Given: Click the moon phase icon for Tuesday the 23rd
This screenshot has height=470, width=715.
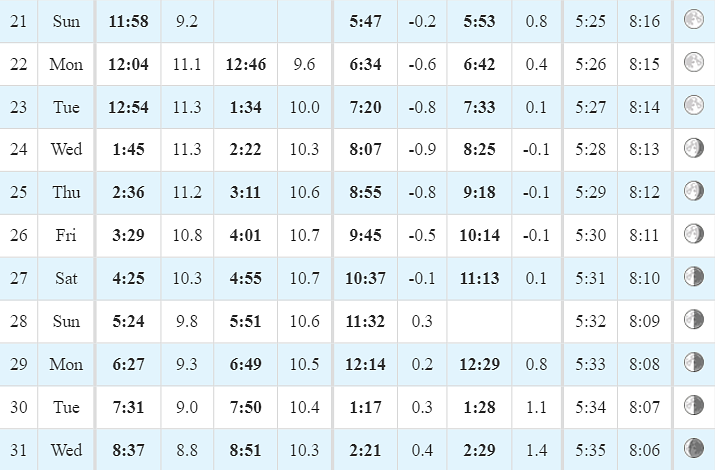Looking at the screenshot, I should pos(694,105).
